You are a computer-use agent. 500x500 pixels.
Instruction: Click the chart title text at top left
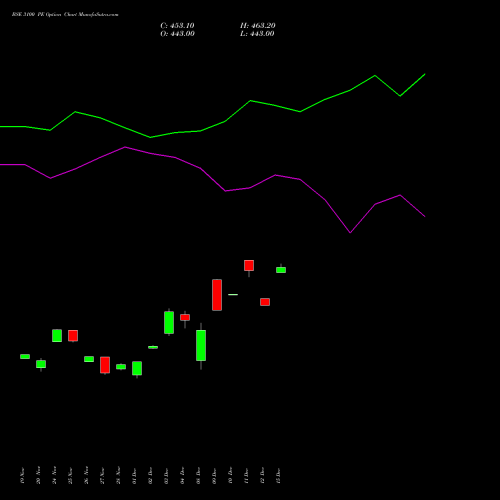tap(65, 15)
